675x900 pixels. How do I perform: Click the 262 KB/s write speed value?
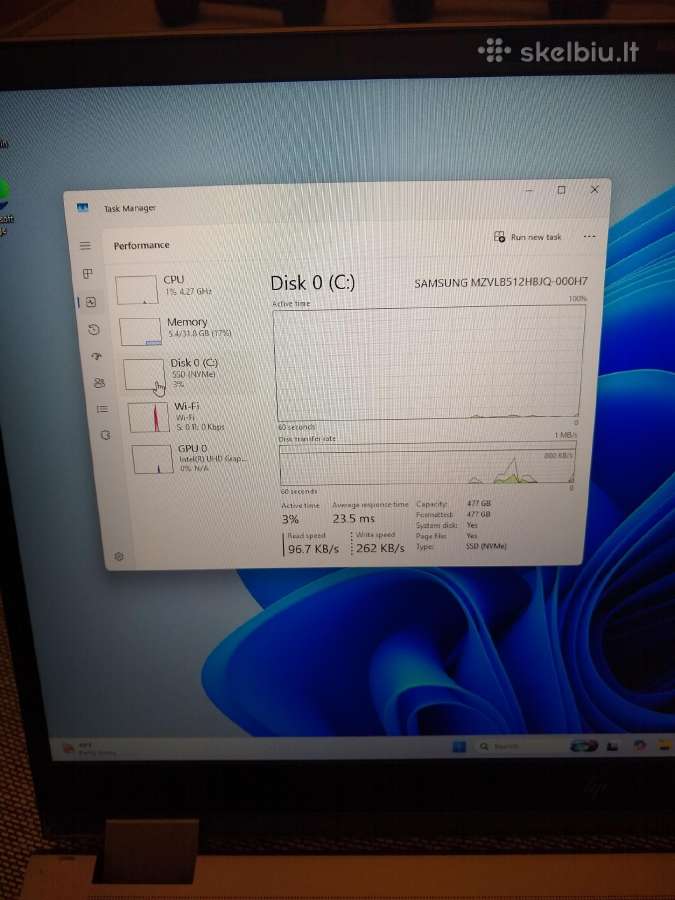point(380,548)
